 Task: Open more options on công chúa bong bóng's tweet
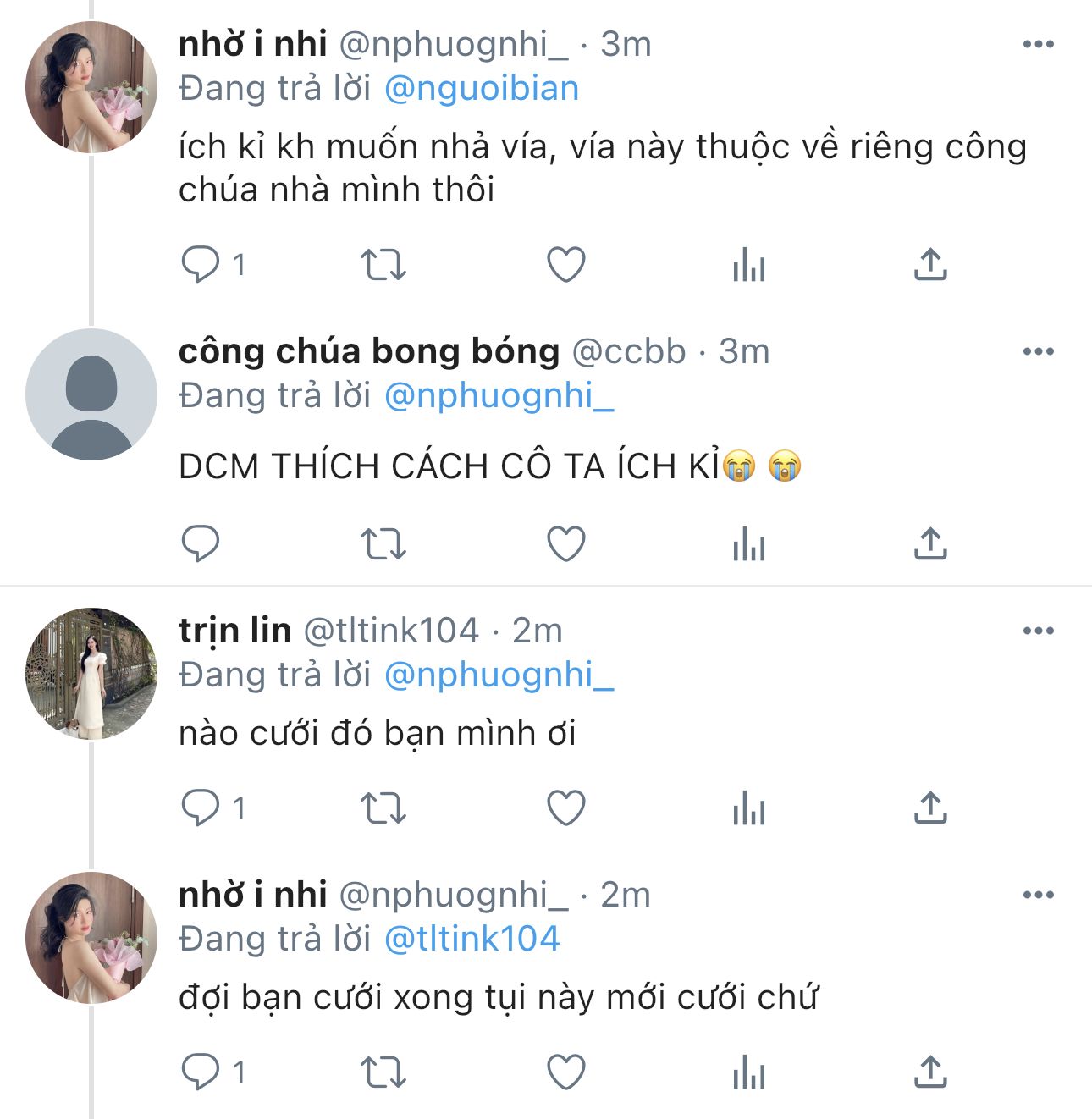[x=1038, y=351]
